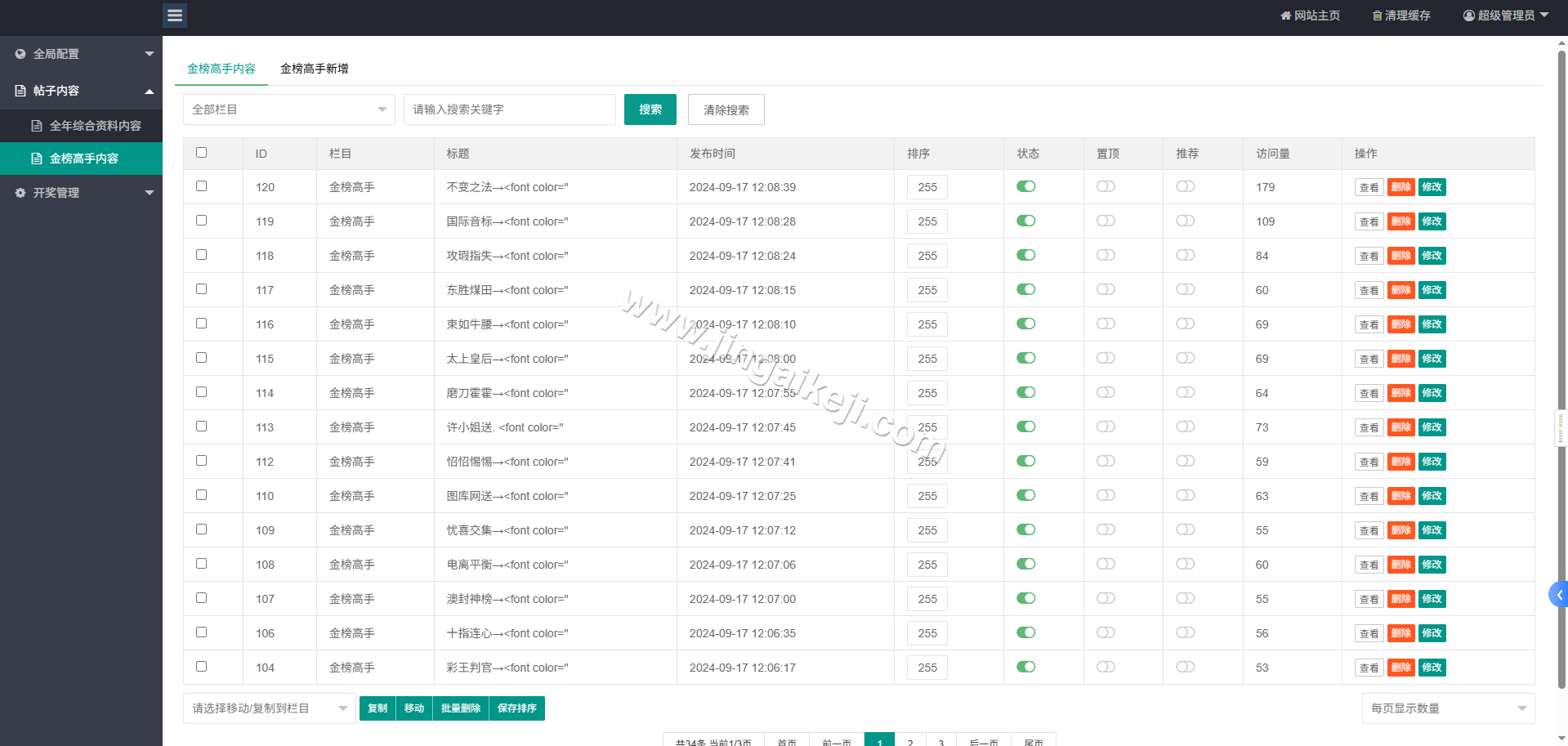Click the 批量删除 batch delete button
The height and width of the screenshot is (746, 1568).
click(460, 708)
